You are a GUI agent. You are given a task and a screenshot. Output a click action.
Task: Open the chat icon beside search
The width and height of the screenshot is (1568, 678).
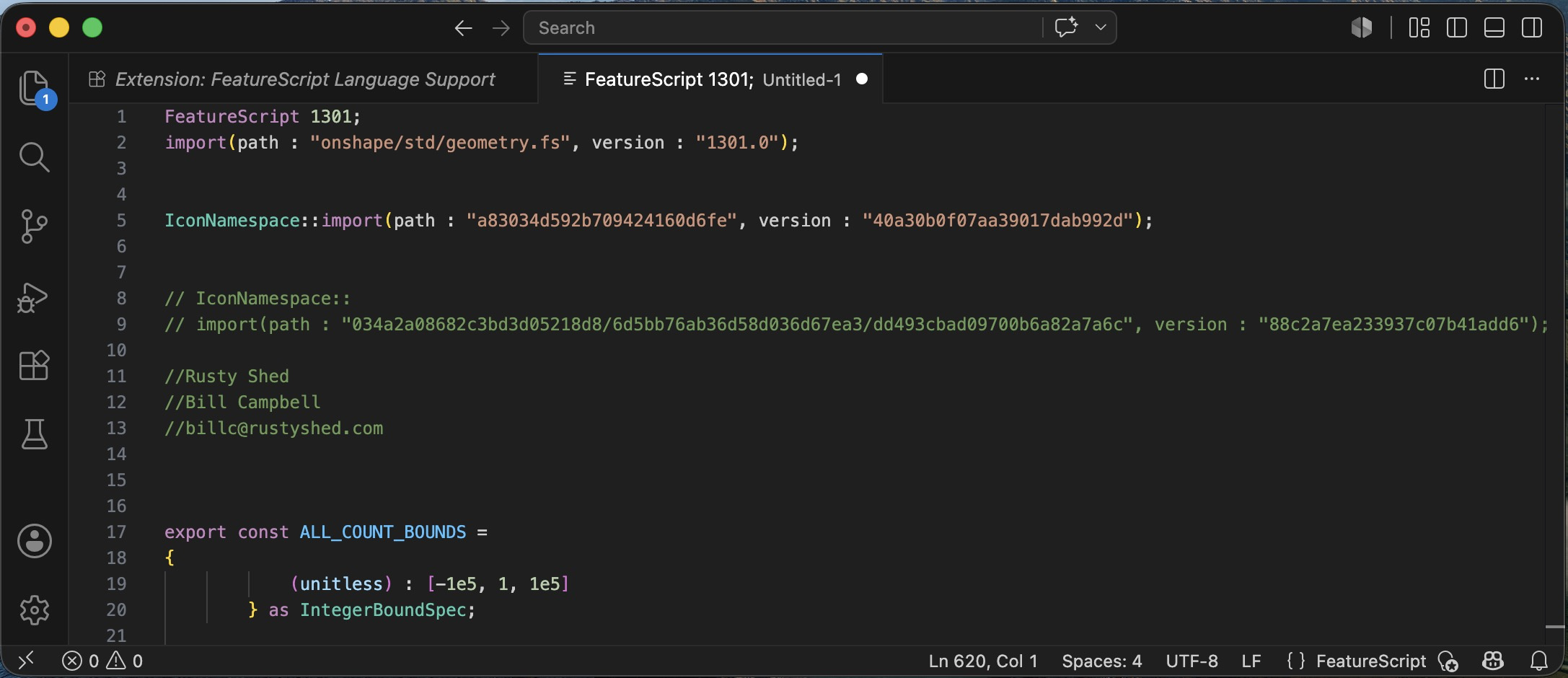[x=1066, y=27]
